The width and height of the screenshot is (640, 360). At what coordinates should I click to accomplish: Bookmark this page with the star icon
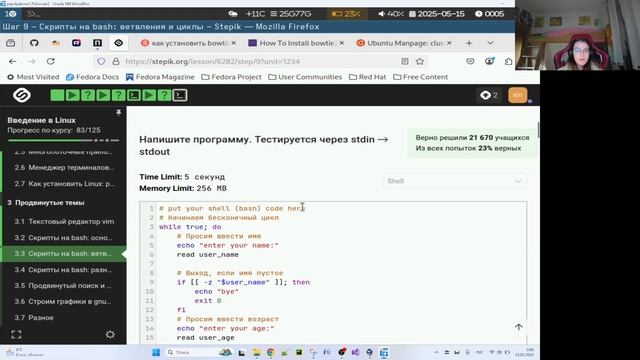tap(420, 61)
